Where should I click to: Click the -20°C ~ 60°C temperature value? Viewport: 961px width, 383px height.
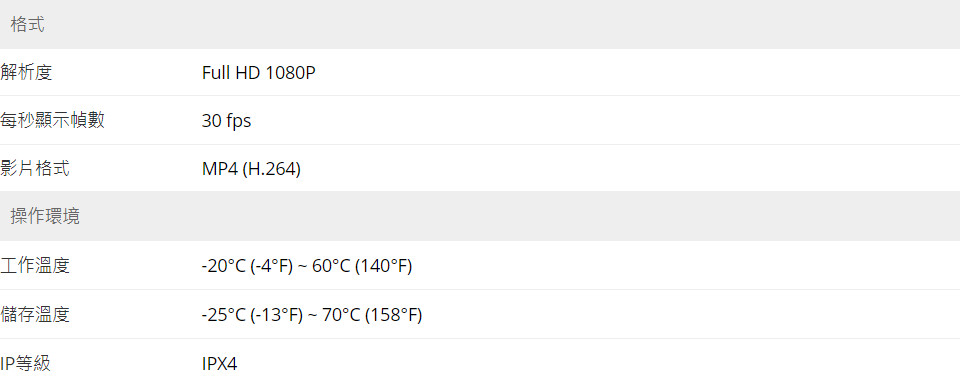pos(307,267)
